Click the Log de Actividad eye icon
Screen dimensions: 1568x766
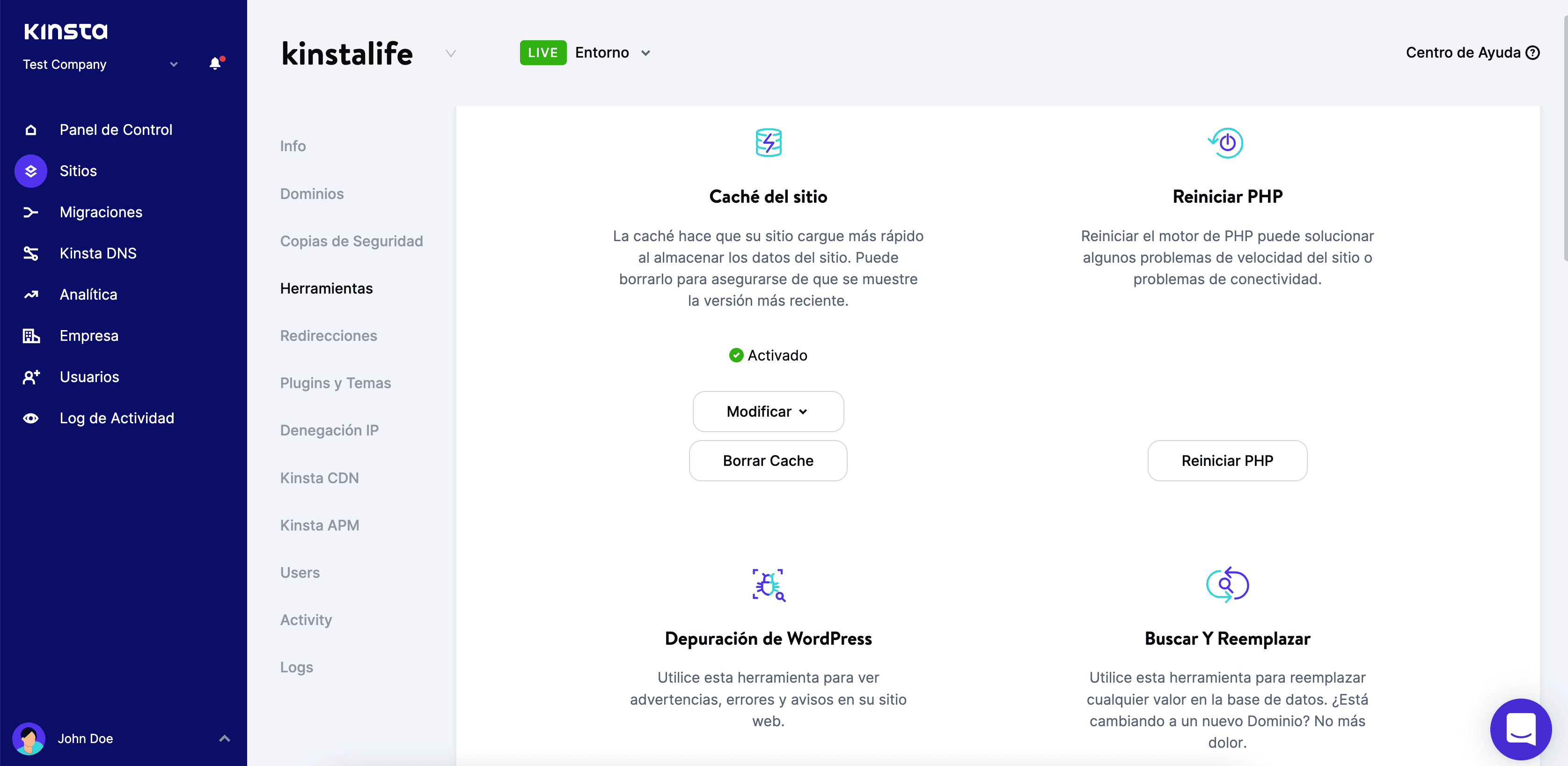click(x=30, y=418)
